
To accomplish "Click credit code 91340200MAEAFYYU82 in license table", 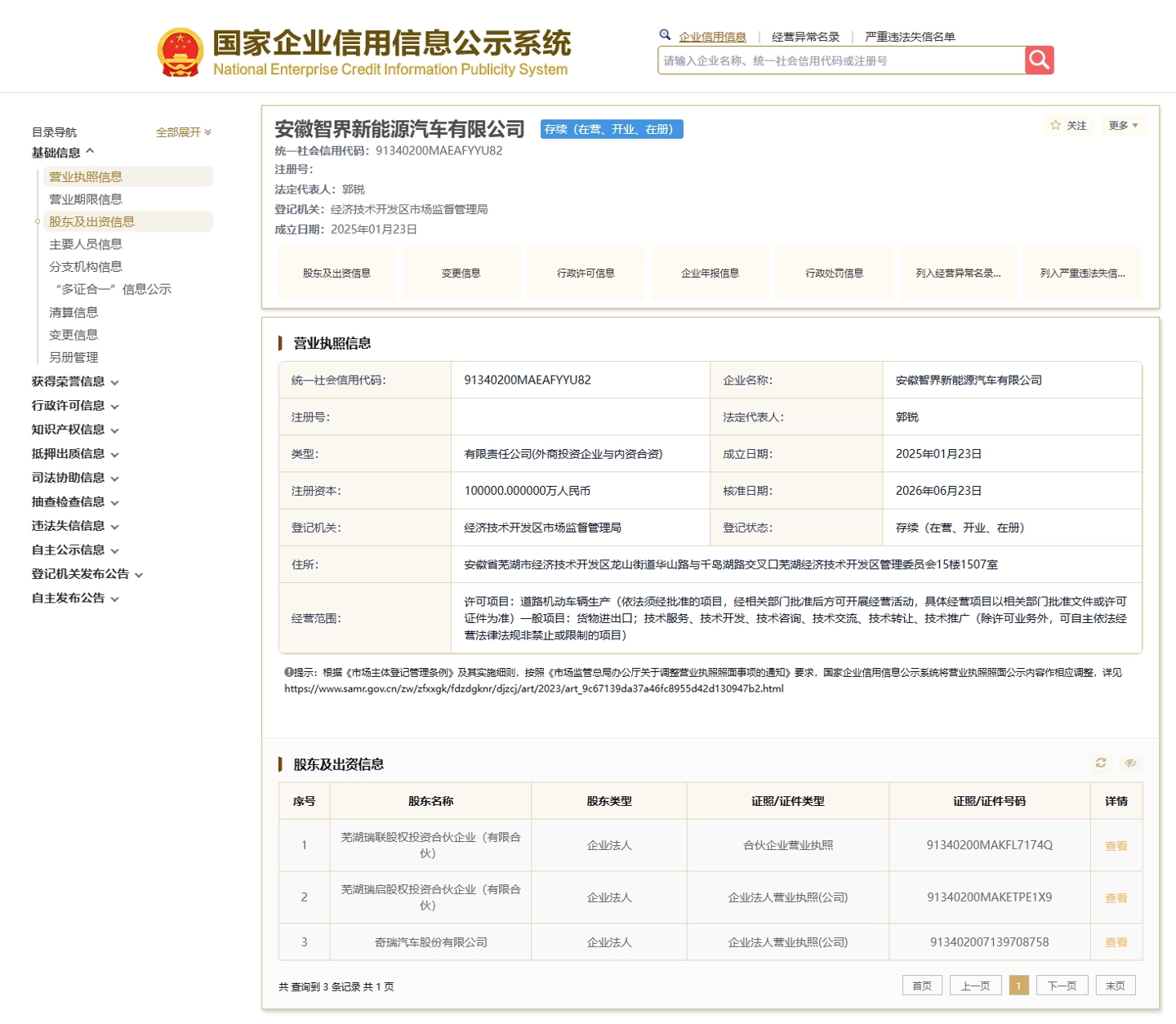I will click(528, 380).
